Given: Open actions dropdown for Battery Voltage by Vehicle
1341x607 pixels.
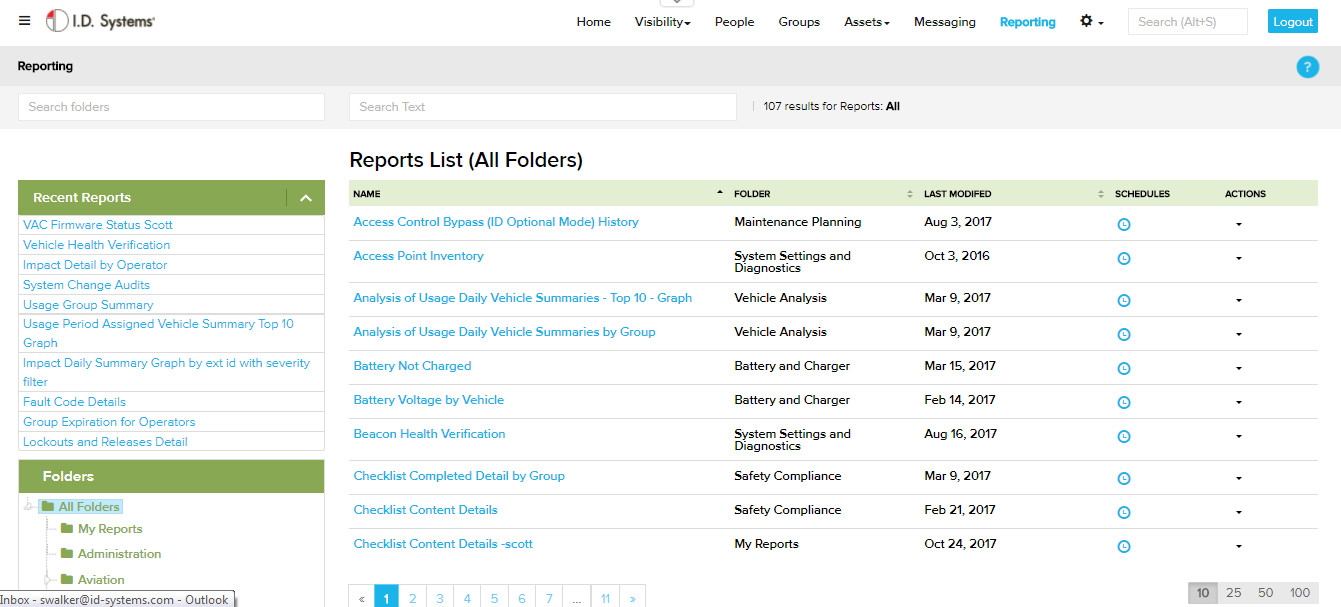Looking at the screenshot, I should (1238, 402).
